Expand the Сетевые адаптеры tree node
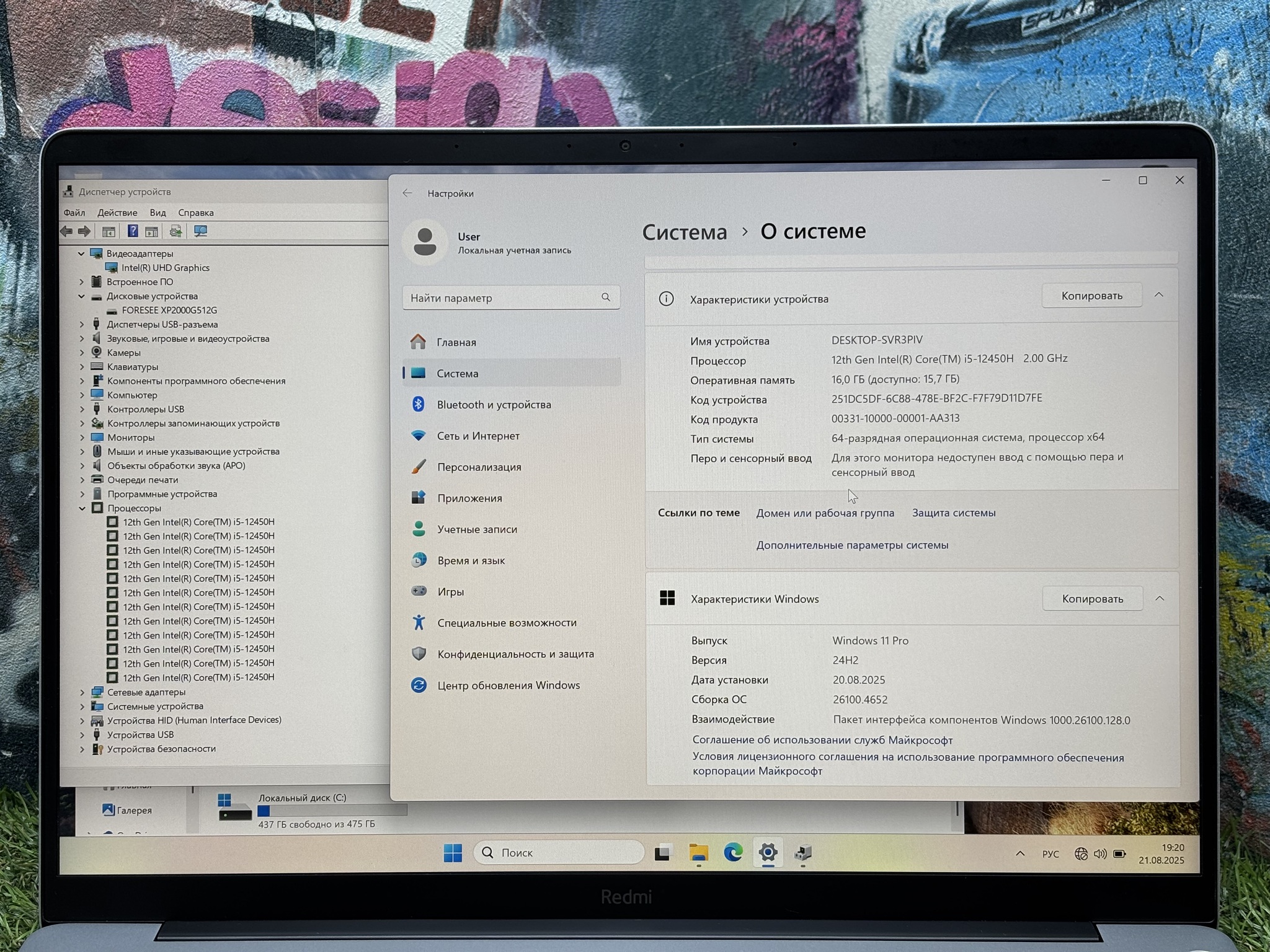The height and width of the screenshot is (952, 1270). (82, 692)
